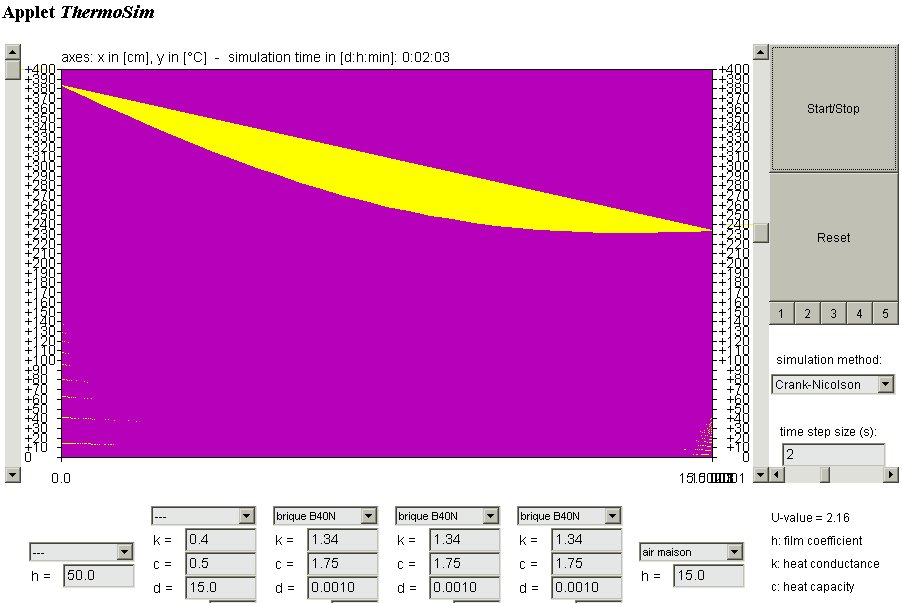This screenshot has width=902, height=603.
Task: Edit the right film coefficient h field 15.0
Action: point(708,575)
